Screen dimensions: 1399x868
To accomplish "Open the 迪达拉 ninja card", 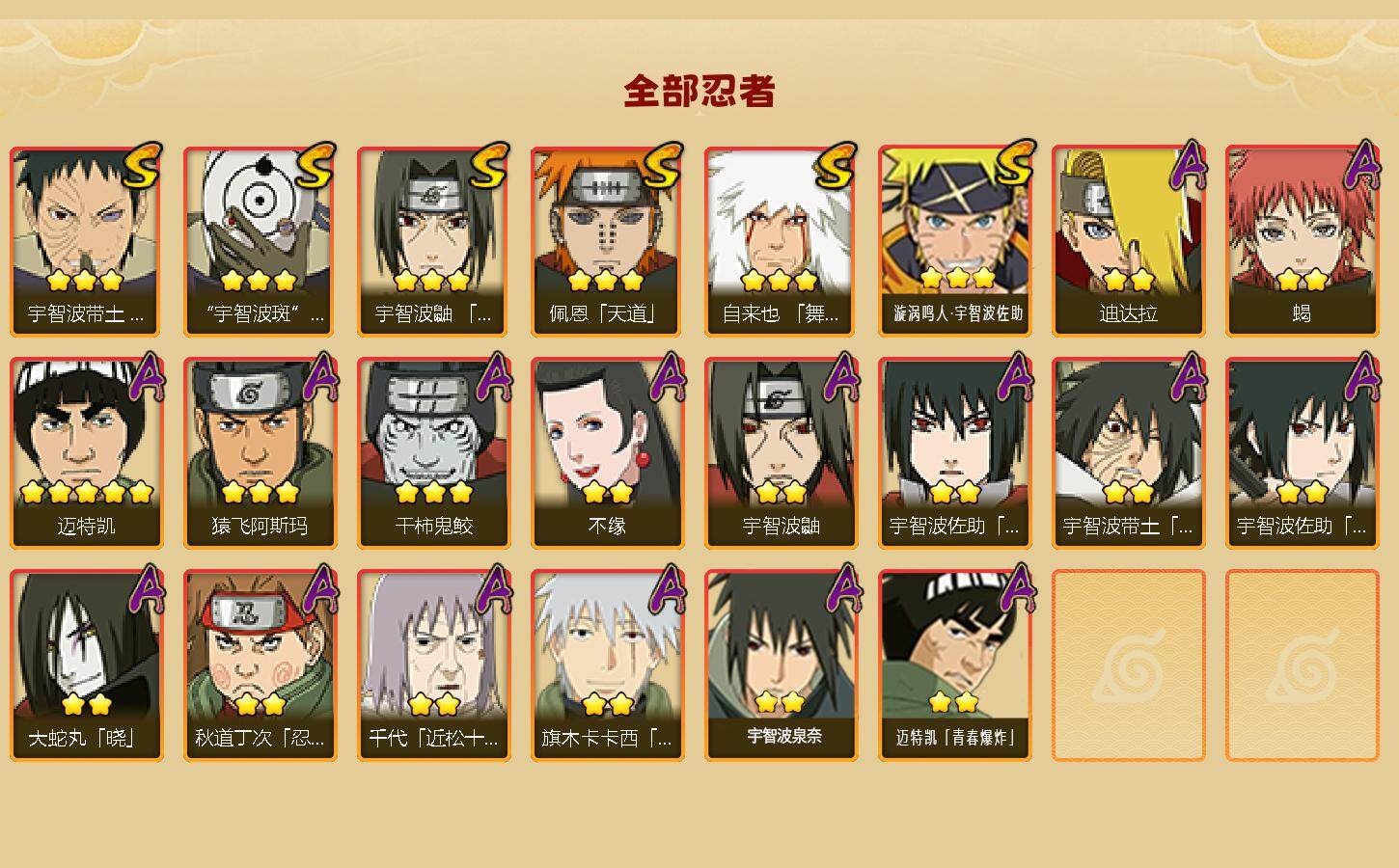I will [x=1128, y=241].
